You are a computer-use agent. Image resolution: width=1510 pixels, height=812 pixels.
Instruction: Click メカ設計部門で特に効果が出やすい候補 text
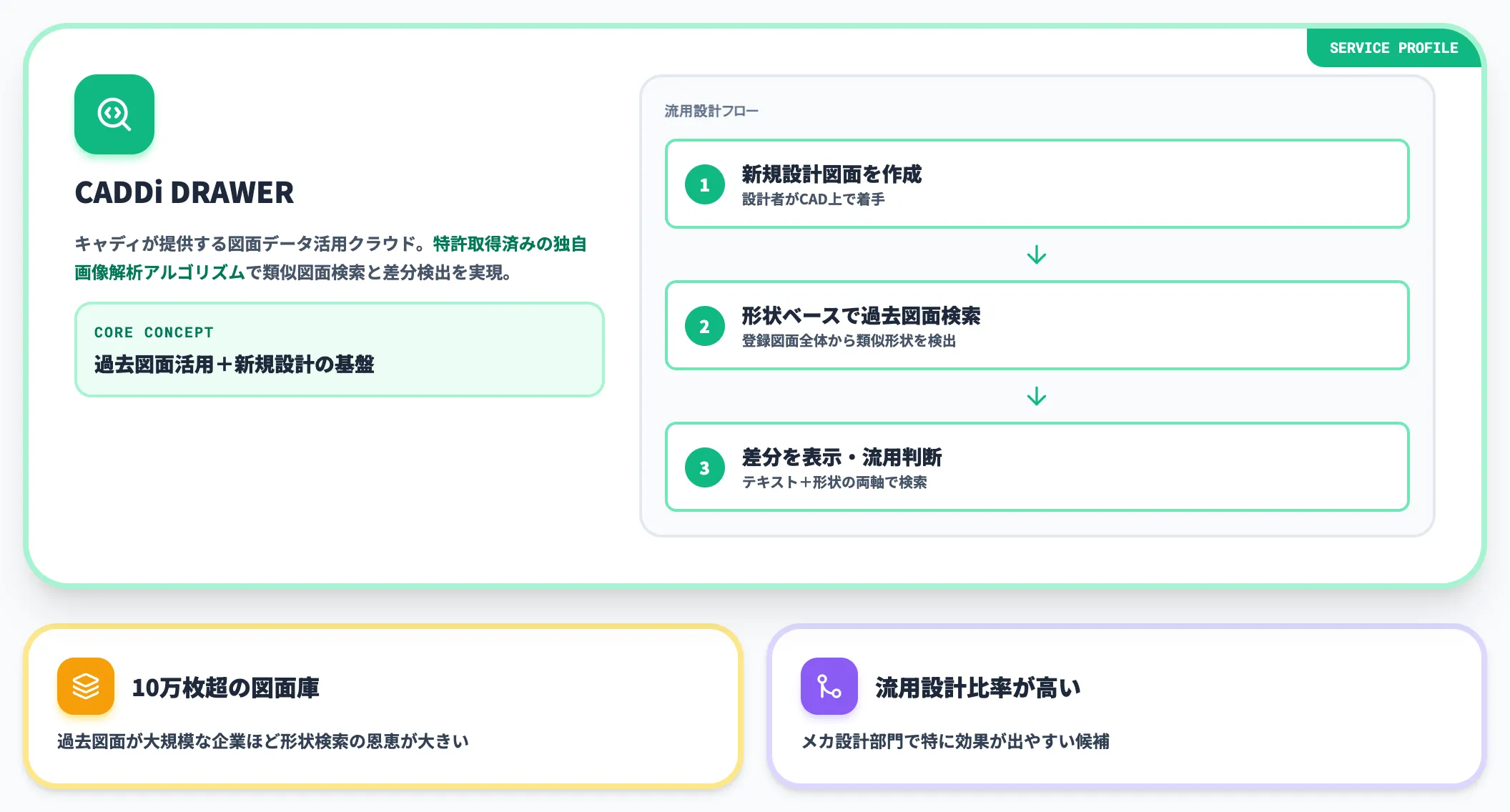pos(955,741)
